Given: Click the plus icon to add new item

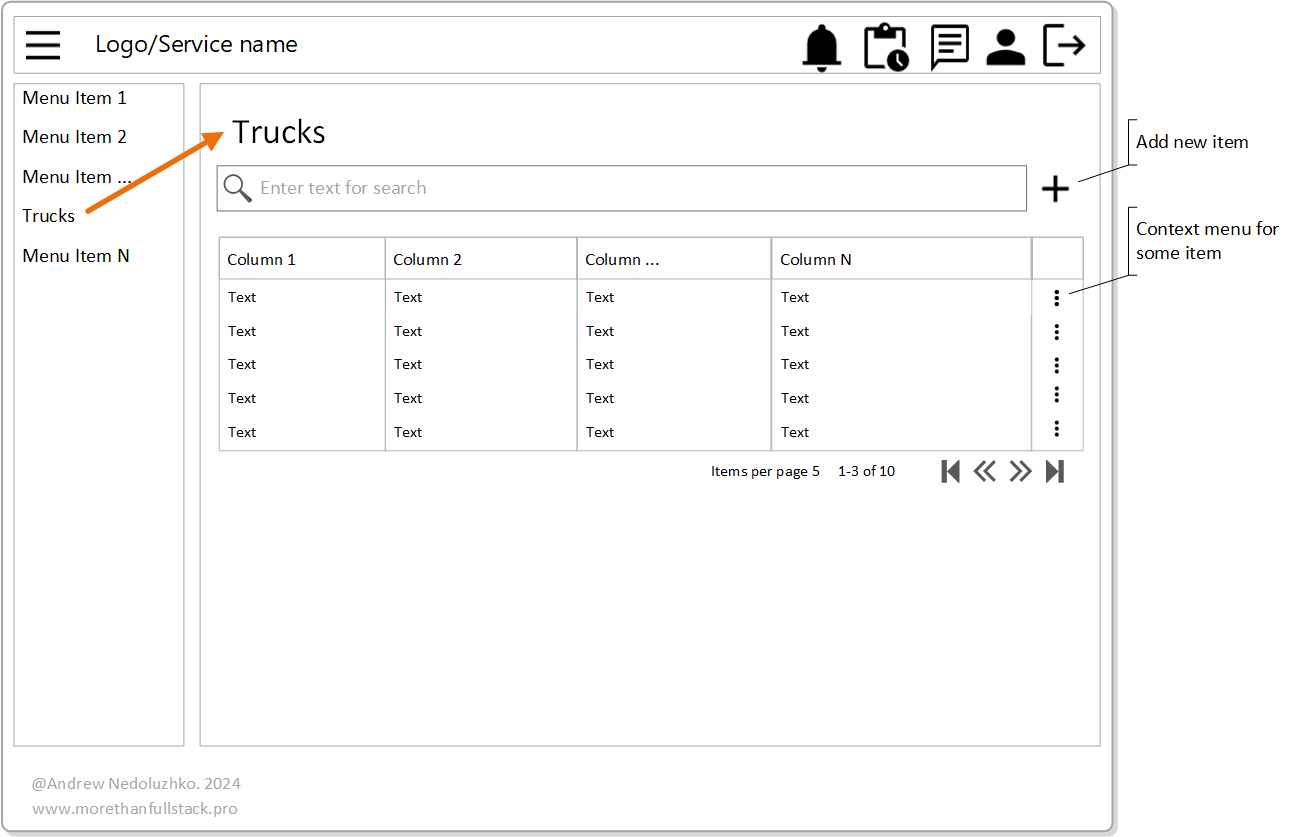Looking at the screenshot, I should click(x=1055, y=189).
